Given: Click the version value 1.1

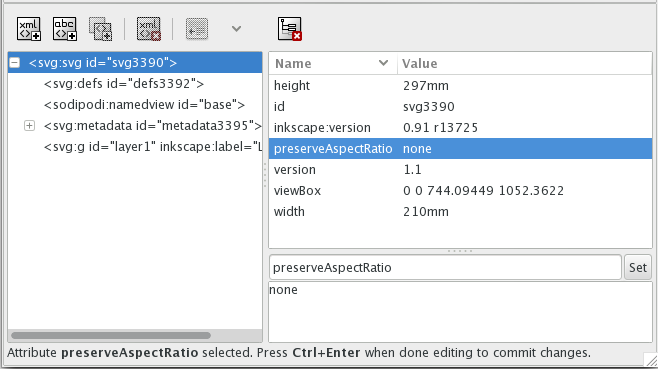Looking at the screenshot, I should pyautogui.click(x=413, y=170).
